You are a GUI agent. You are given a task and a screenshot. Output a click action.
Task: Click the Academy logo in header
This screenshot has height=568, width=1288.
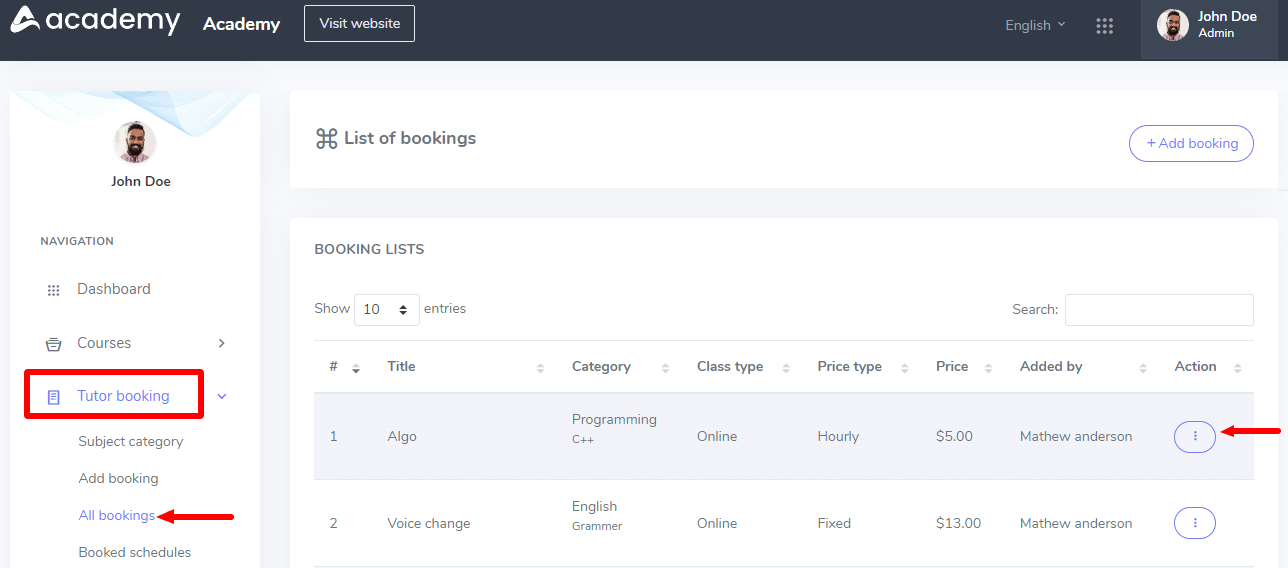[x=95, y=21]
